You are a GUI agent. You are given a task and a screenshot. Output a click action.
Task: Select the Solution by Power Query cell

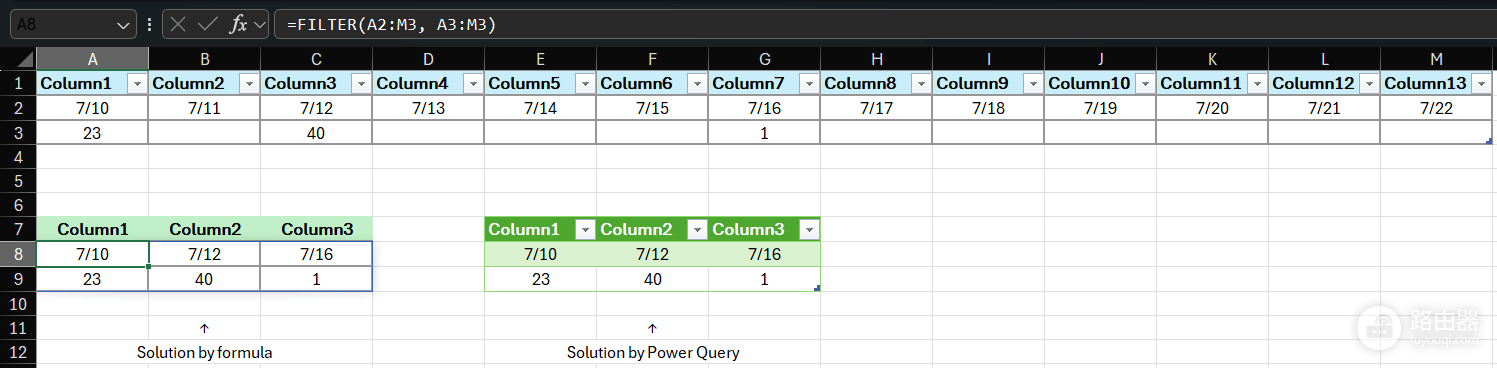pos(653,352)
